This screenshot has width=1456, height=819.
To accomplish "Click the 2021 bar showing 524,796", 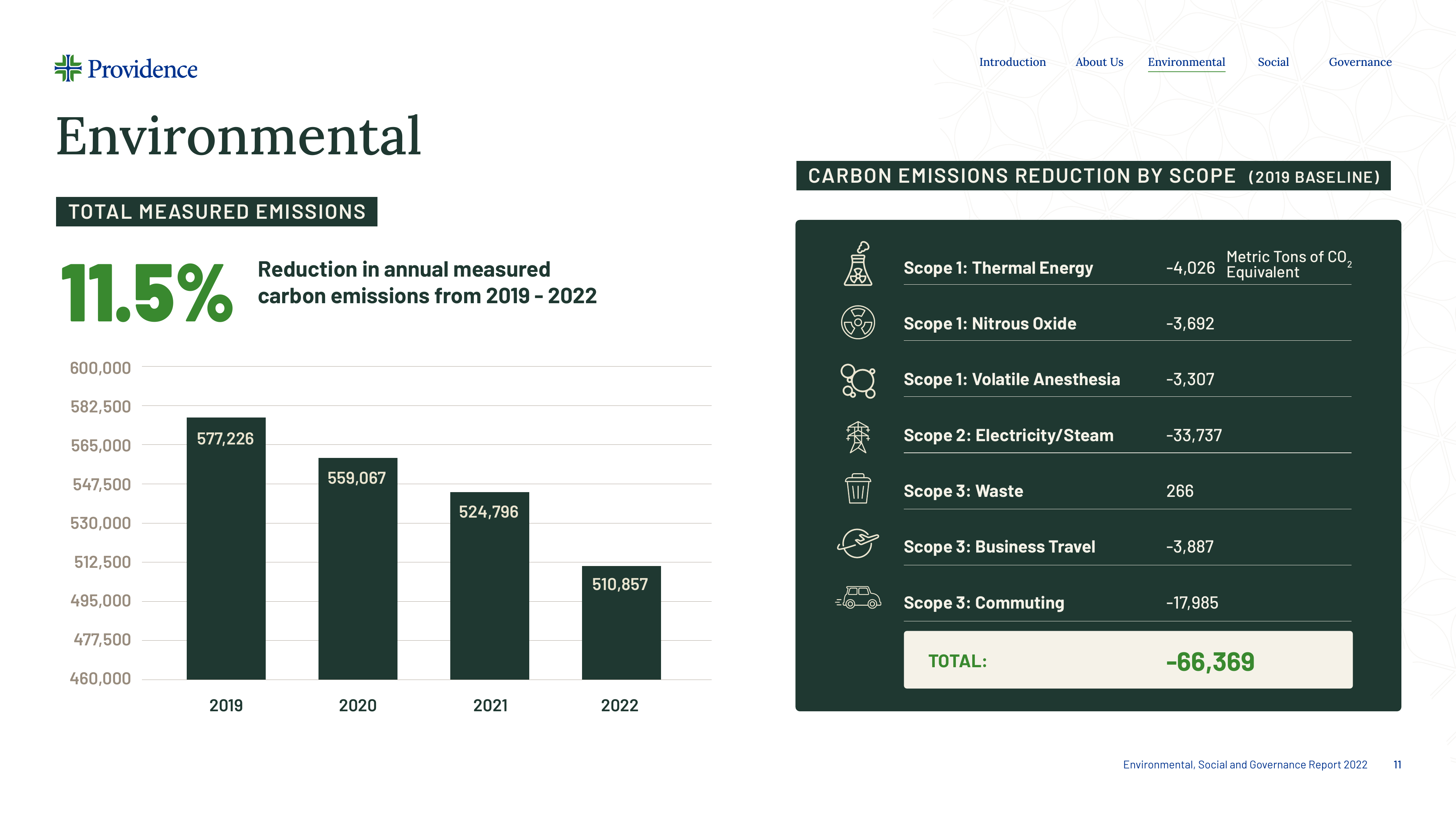I will tap(490, 586).
